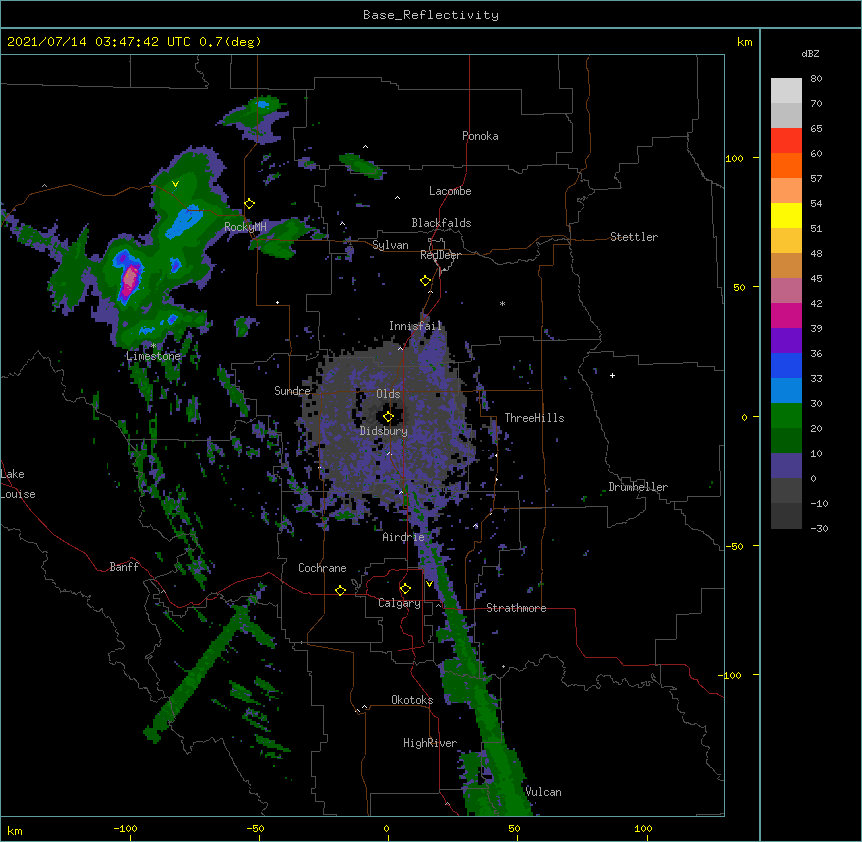Click the yellow V marker east of Calgary

(429, 584)
